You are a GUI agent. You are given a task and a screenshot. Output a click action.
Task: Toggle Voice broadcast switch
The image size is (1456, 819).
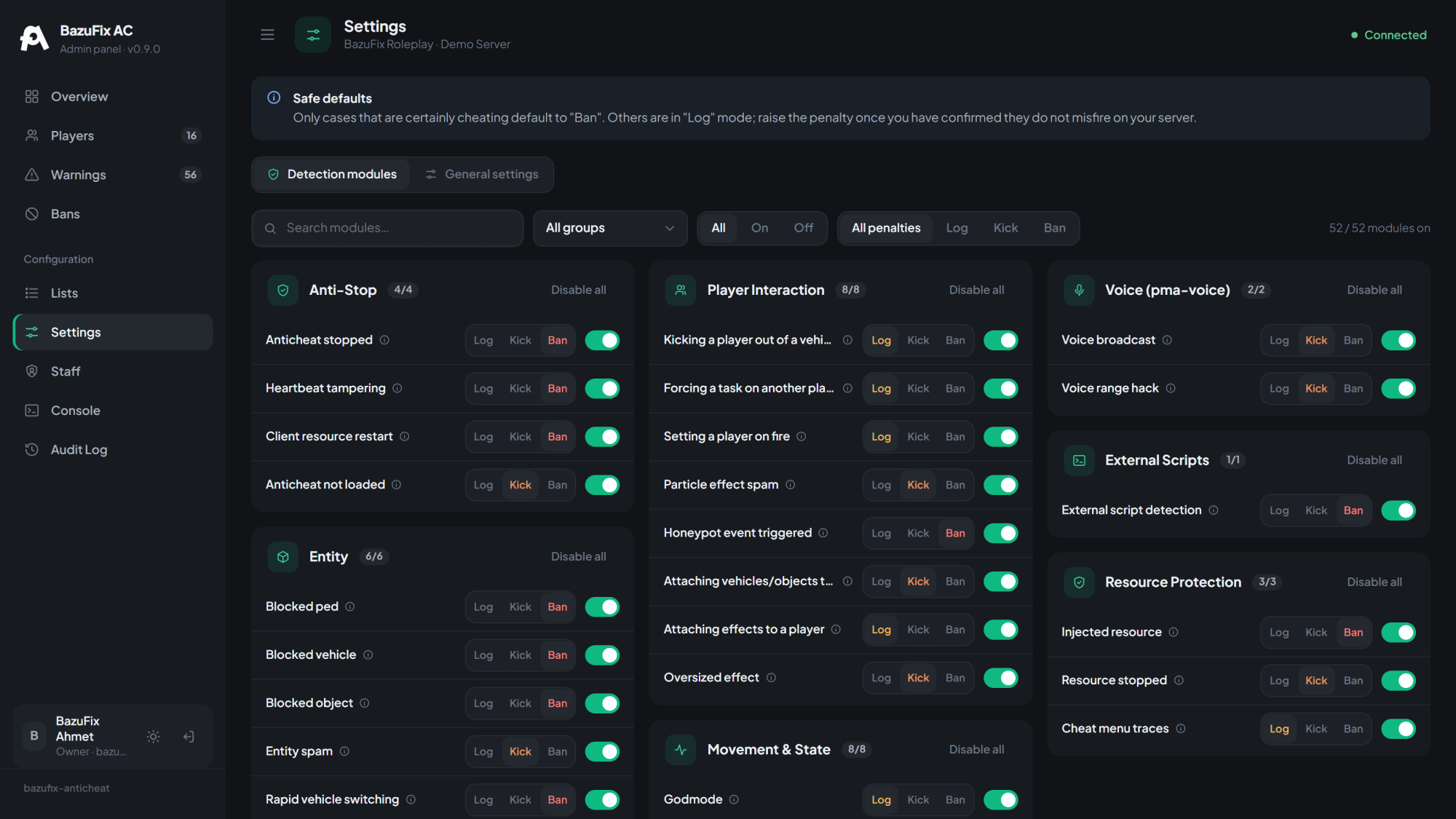(1398, 340)
